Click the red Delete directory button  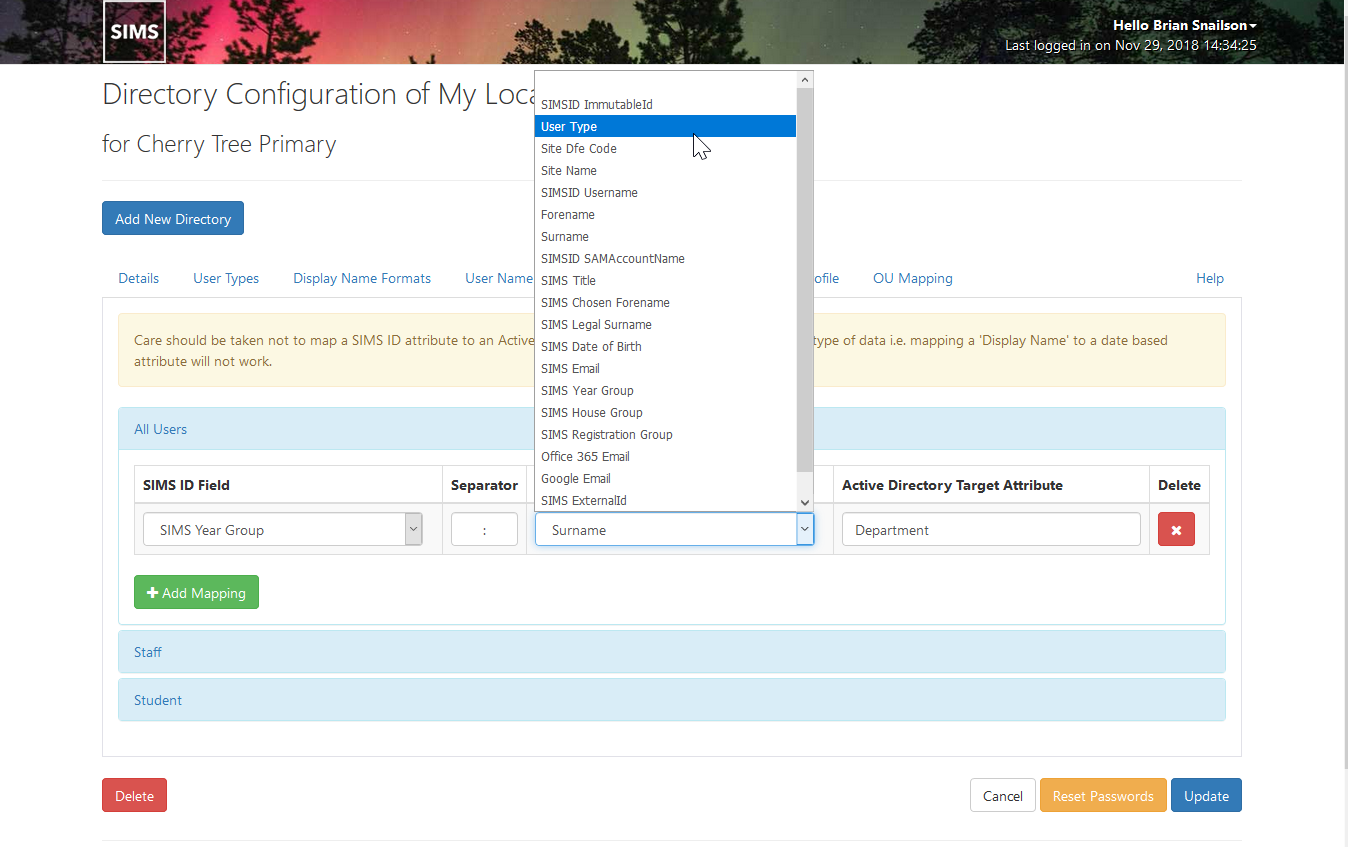click(x=134, y=795)
